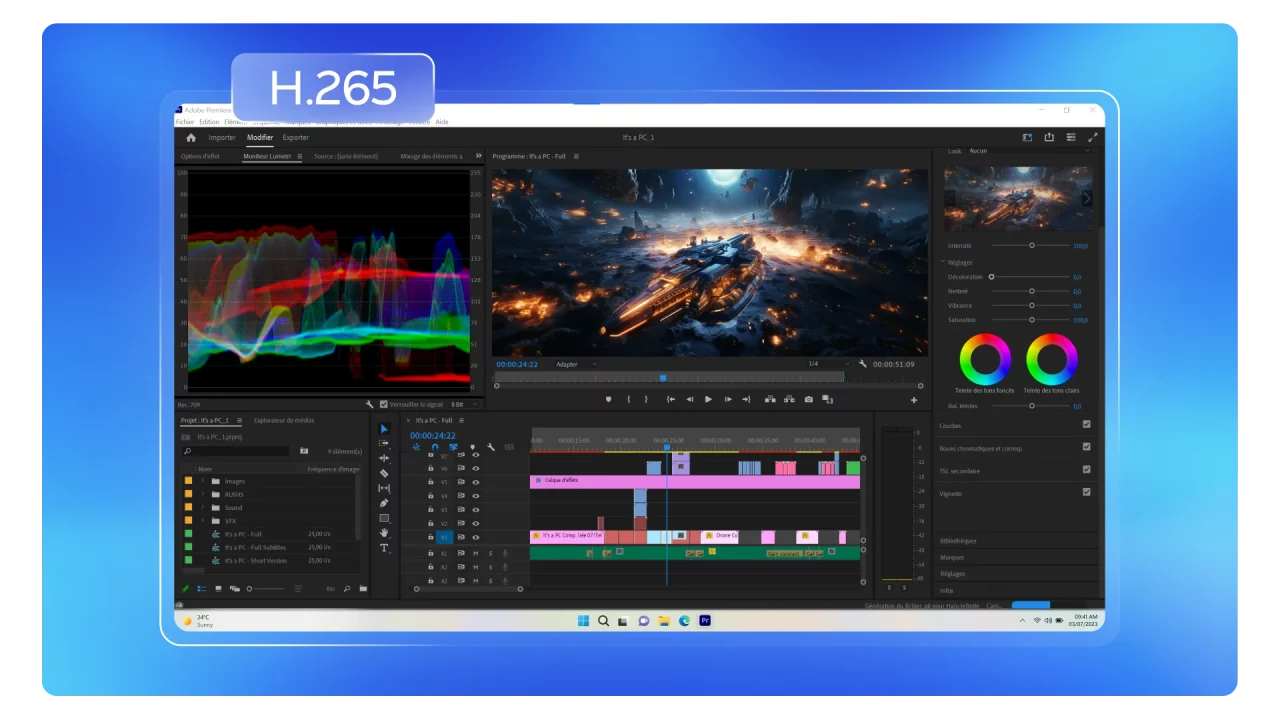Viewport: 1280px width, 720px height.
Task: Open the Options d'effet panel tab
Action: [x=200, y=156]
